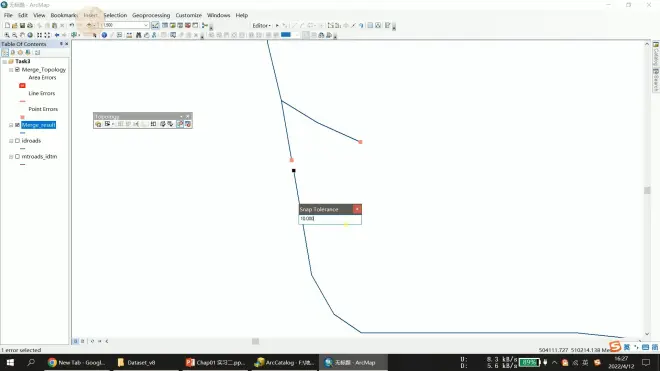List layers by source
660x371 pixels.
(x=13, y=53)
